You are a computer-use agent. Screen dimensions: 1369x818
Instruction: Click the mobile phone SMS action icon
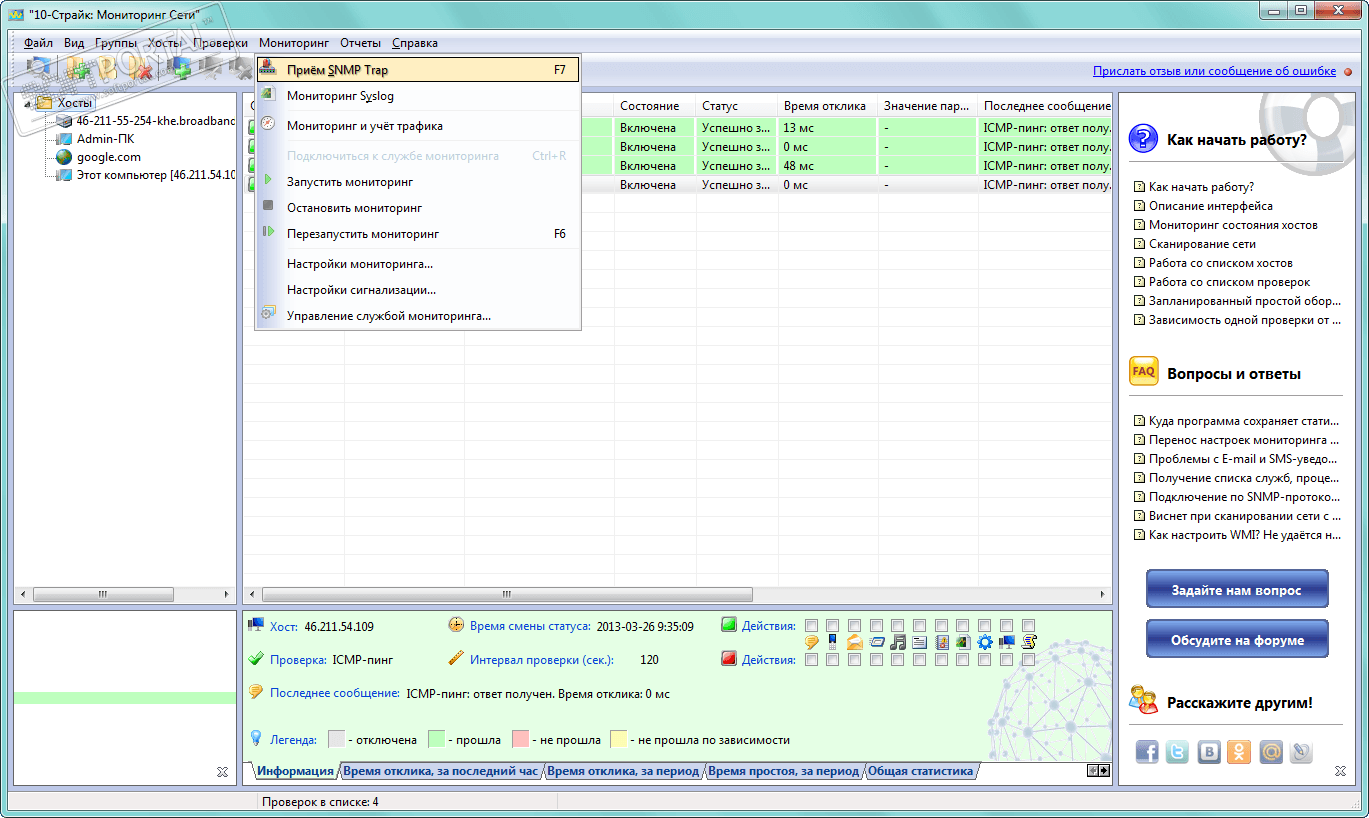(833, 642)
